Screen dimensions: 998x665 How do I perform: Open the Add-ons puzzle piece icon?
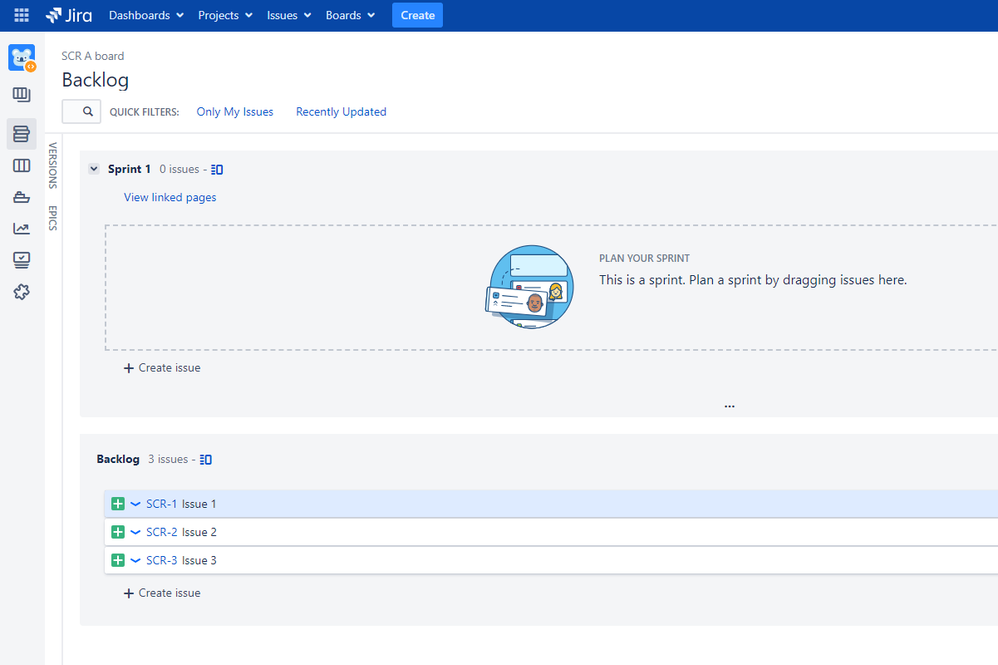pyautogui.click(x=22, y=291)
